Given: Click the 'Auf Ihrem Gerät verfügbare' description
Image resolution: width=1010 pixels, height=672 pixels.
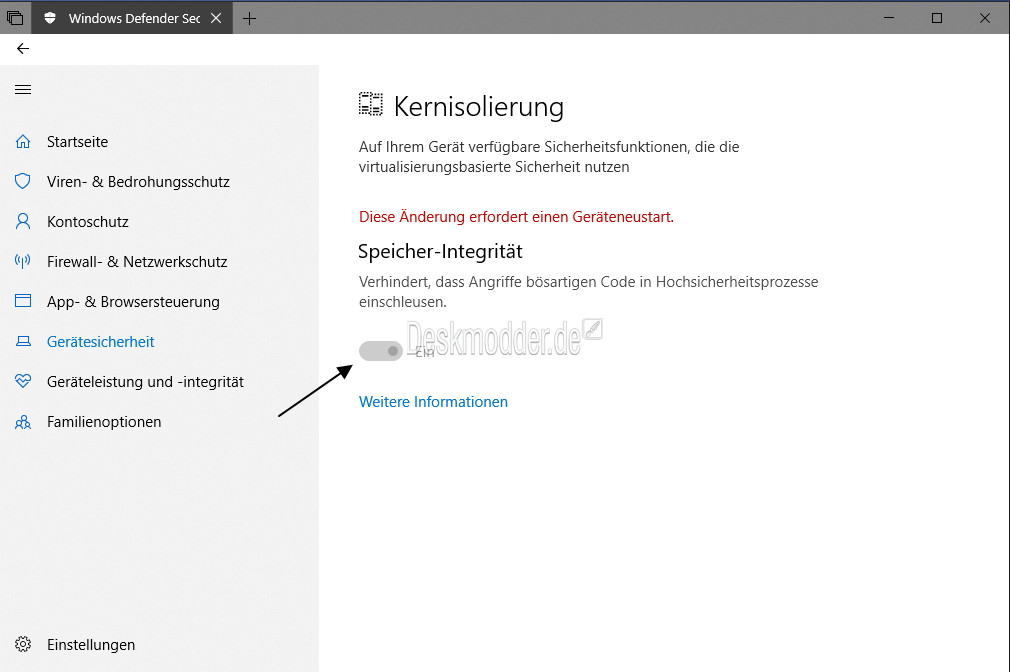Looking at the screenshot, I should (x=549, y=157).
